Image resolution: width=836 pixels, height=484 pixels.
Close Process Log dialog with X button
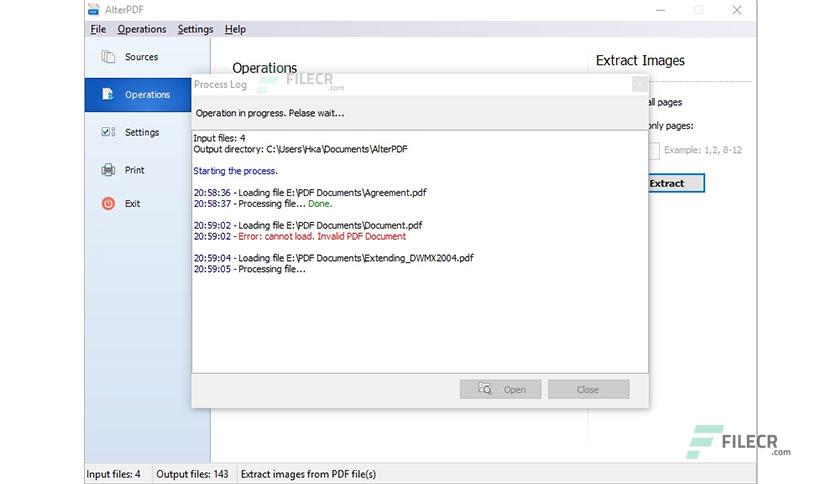click(x=640, y=84)
